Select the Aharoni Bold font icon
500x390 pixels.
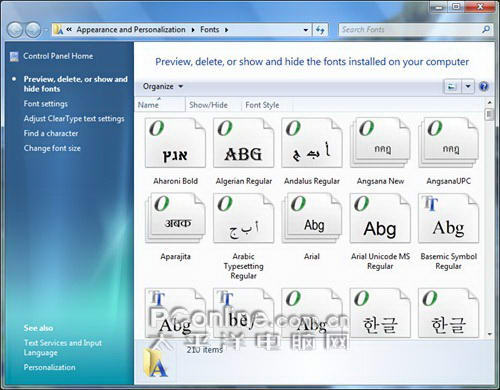175,143
